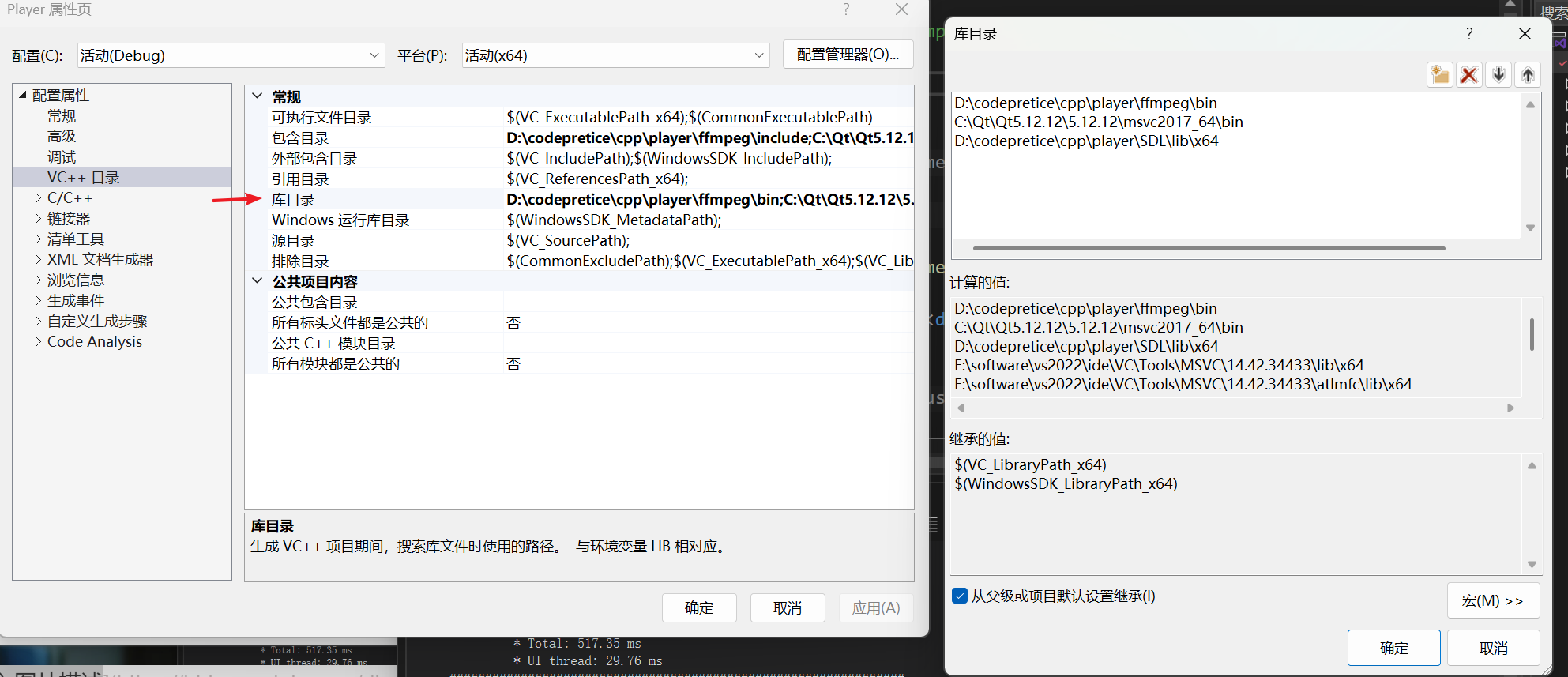Collapse the 公共项目内容 group

pos(258,281)
